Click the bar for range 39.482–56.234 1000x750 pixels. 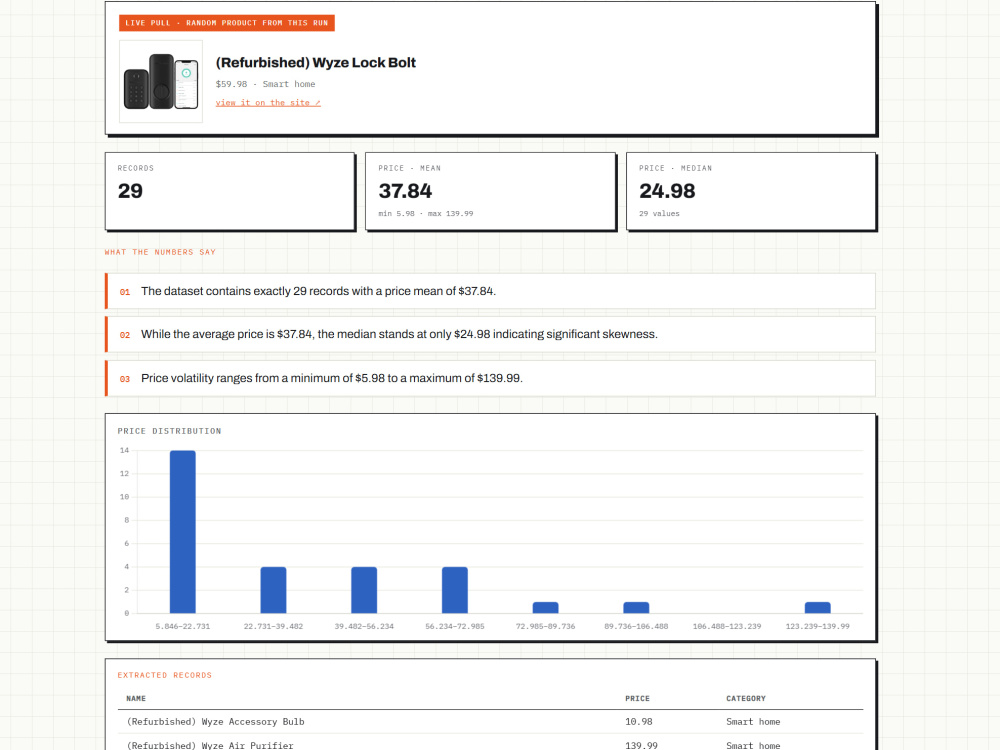[x=364, y=590]
